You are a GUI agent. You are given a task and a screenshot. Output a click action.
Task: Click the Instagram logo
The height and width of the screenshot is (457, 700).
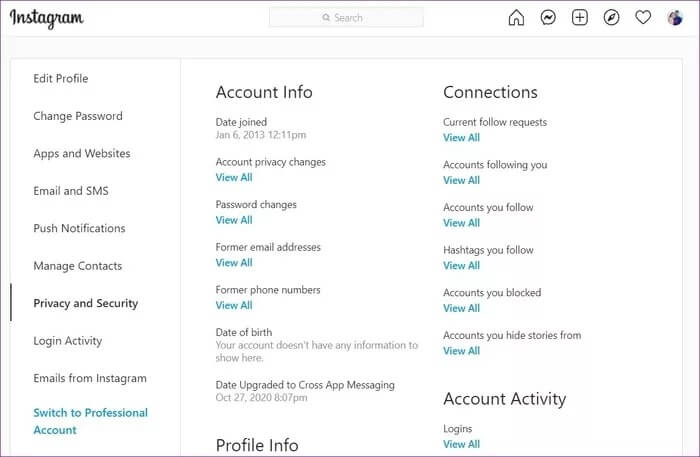pyautogui.click(x=46, y=19)
